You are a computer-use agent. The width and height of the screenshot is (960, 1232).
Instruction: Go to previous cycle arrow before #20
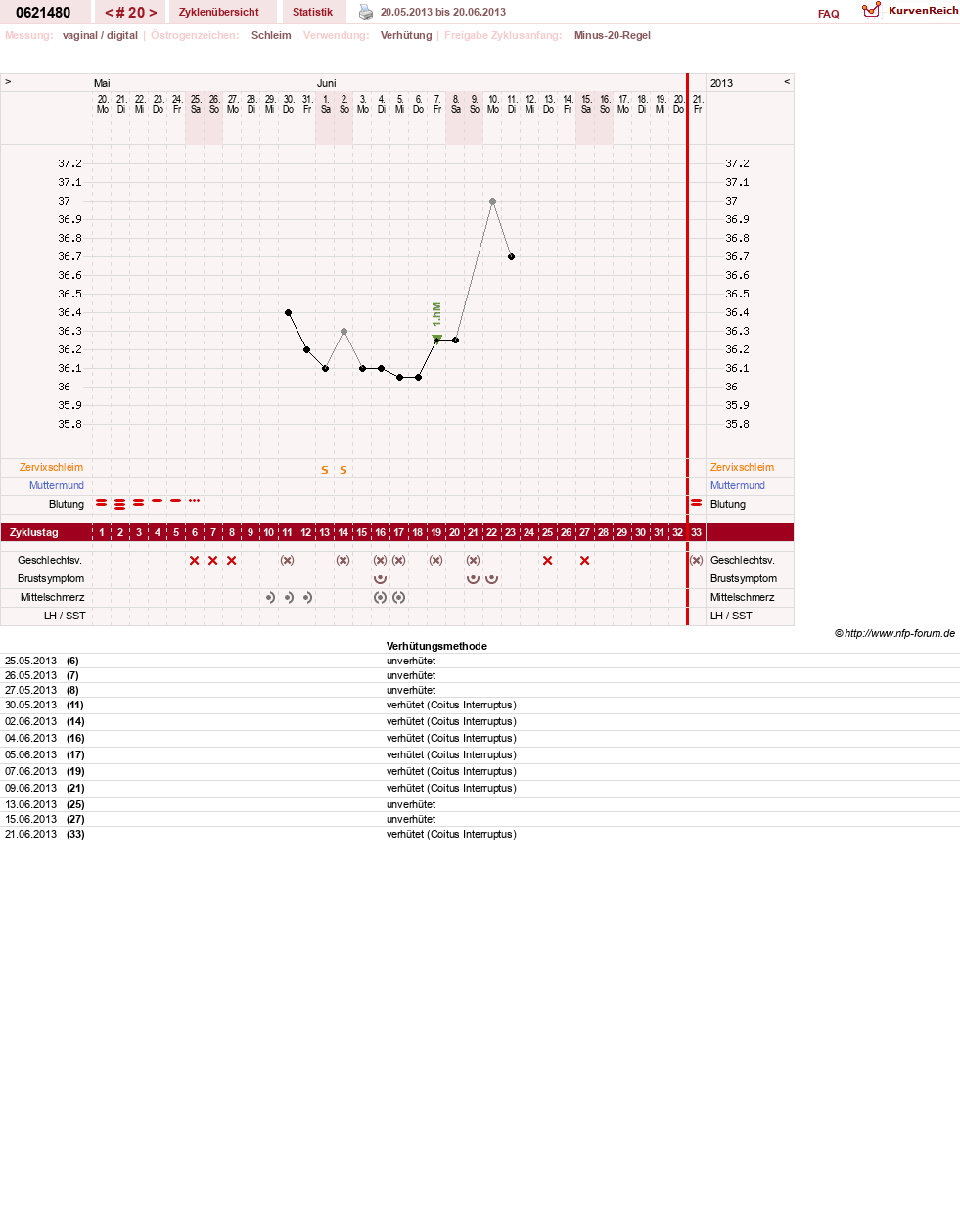point(109,13)
